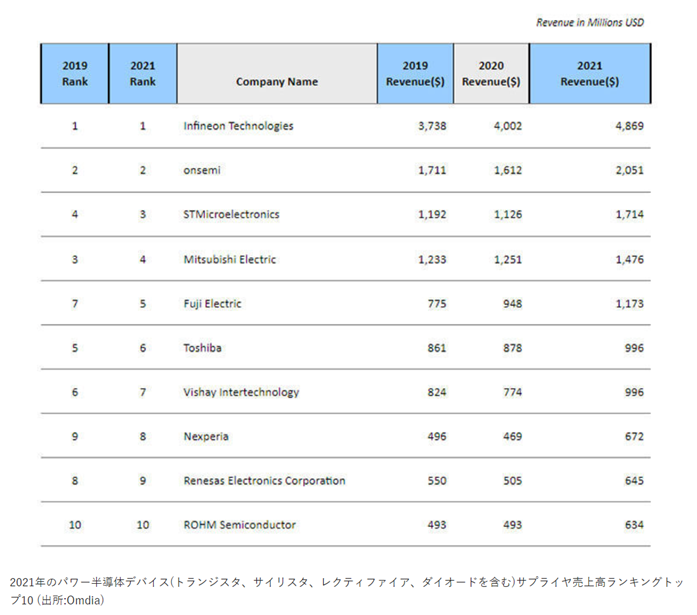Click Mitsubishi Electric's 2019 rank 3
Image resolution: width=697 pixels, height=615 pixels.
(x=75, y=259)
